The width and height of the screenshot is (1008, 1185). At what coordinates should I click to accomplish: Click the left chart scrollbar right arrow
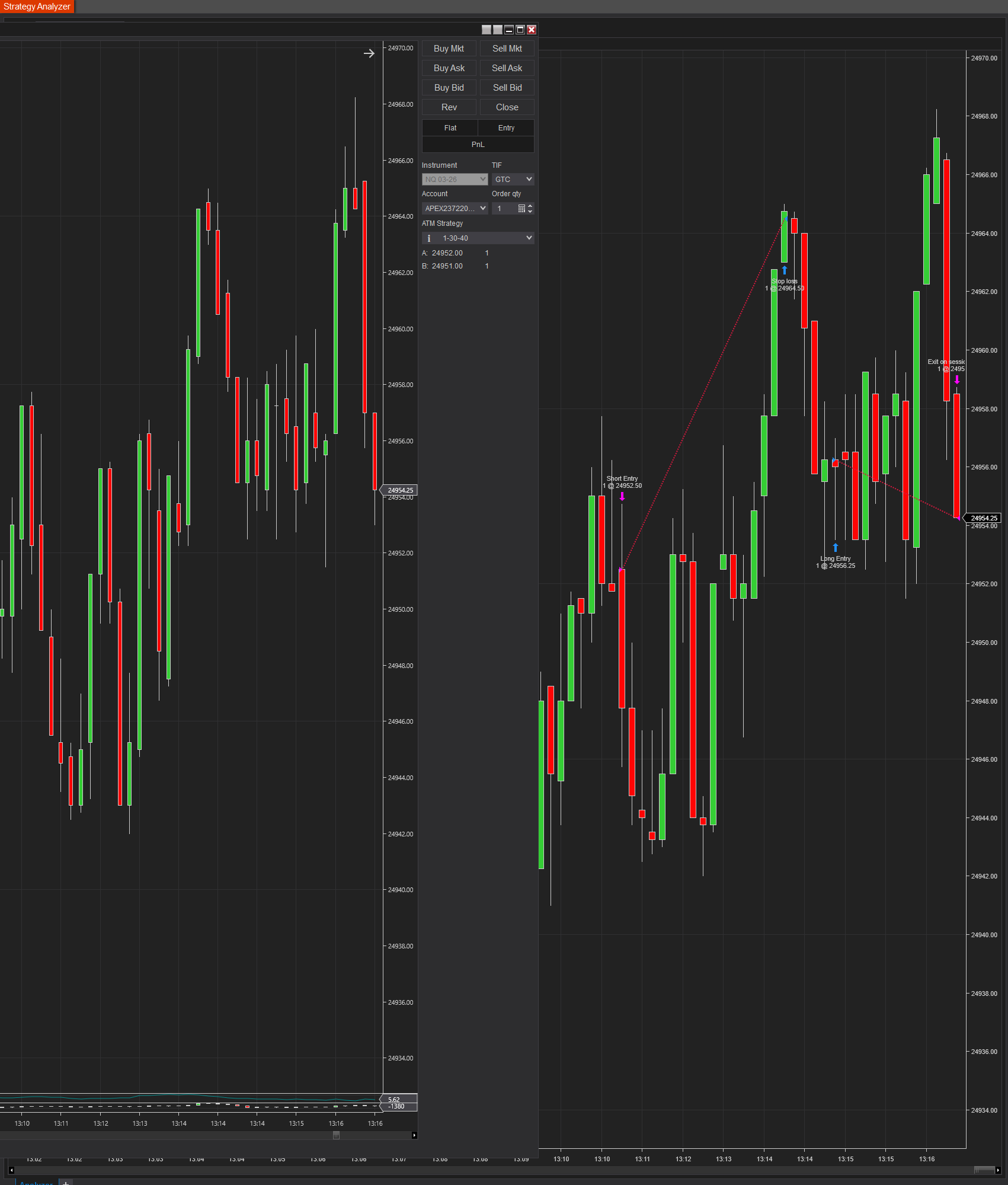[x=414, y=1135]
